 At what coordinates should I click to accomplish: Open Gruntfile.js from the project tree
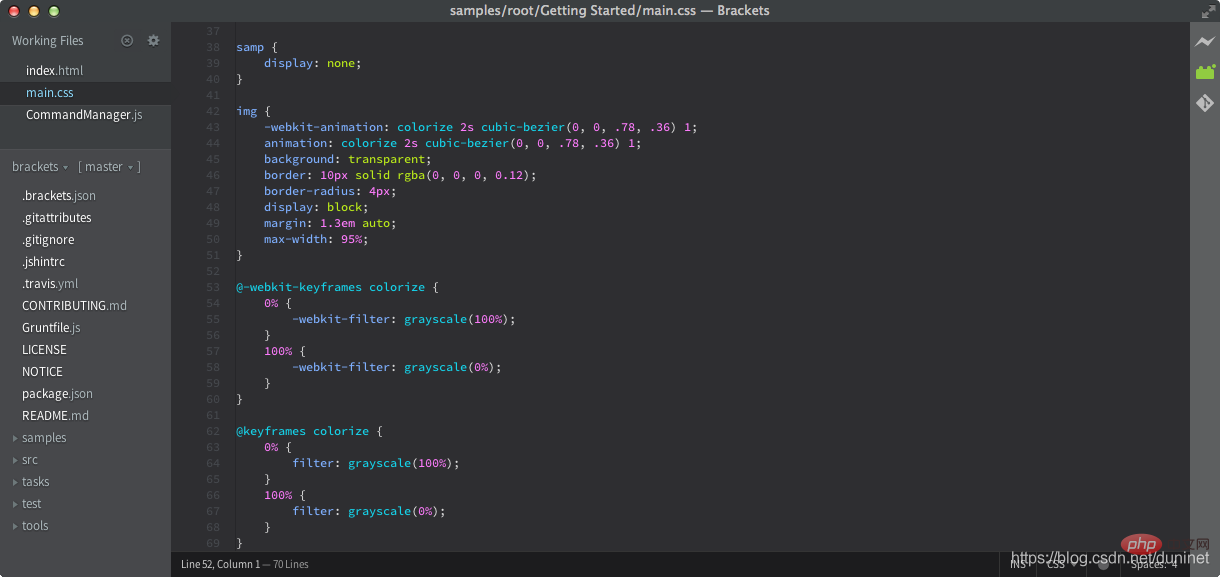point(51,328)
